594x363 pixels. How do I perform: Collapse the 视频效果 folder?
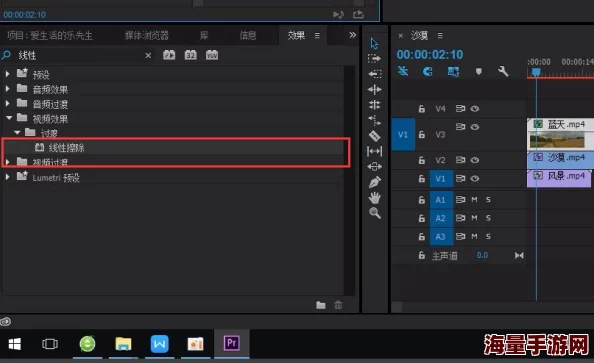tap(9, 118)
